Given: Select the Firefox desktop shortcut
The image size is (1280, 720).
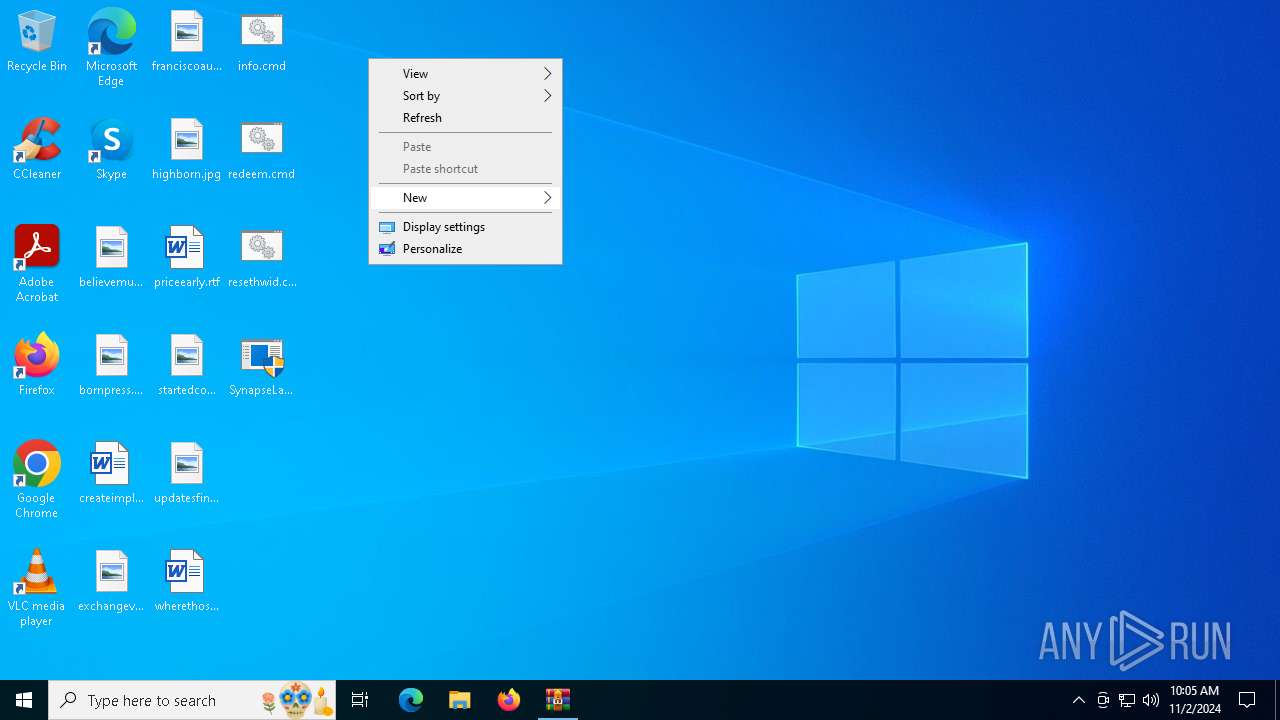Looking at the screenshot, I should (37, 365).
